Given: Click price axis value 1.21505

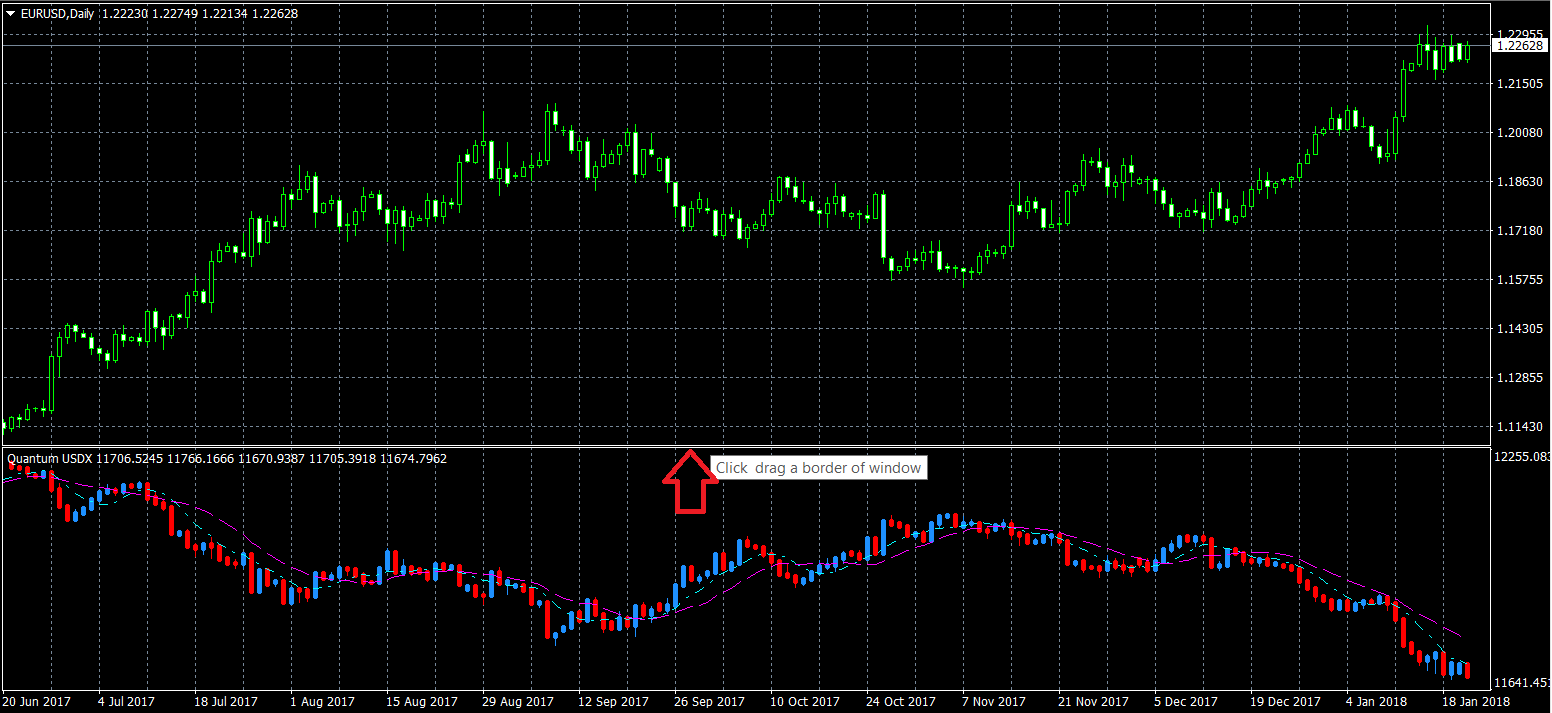Looking at the screenshot, I should (1518, 84).
